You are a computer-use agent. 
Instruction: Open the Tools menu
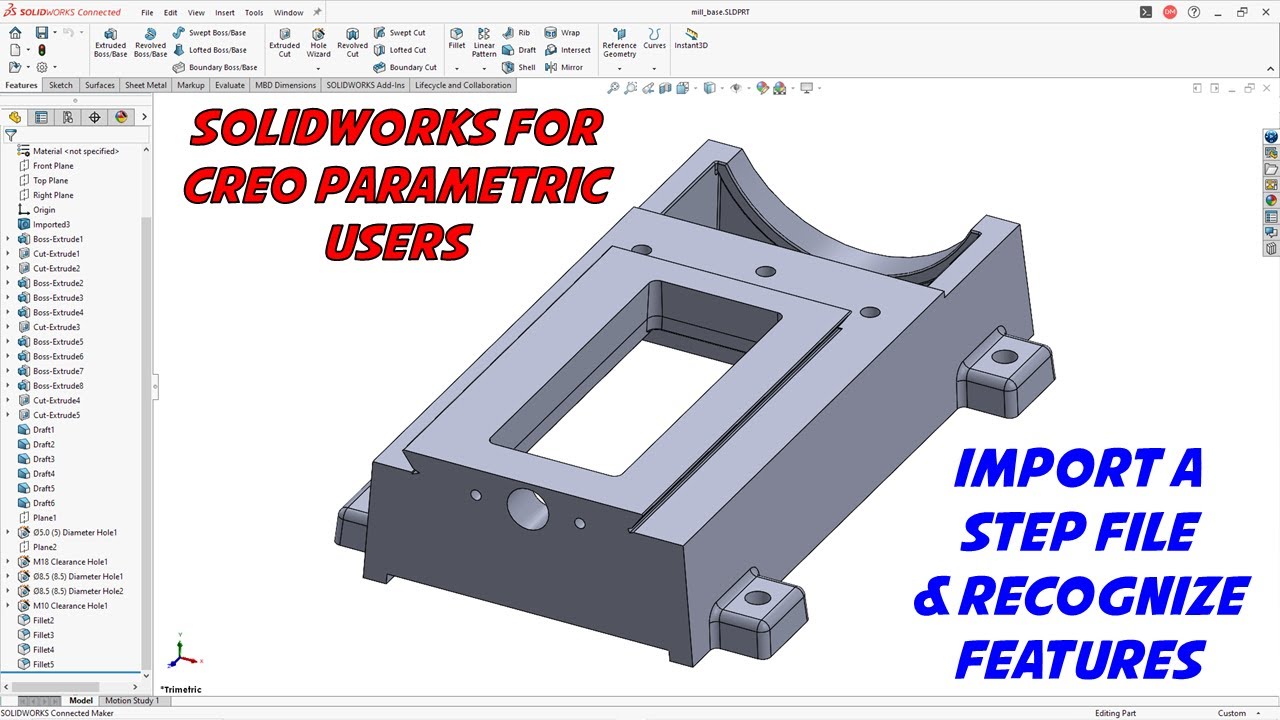pos(254,13)
